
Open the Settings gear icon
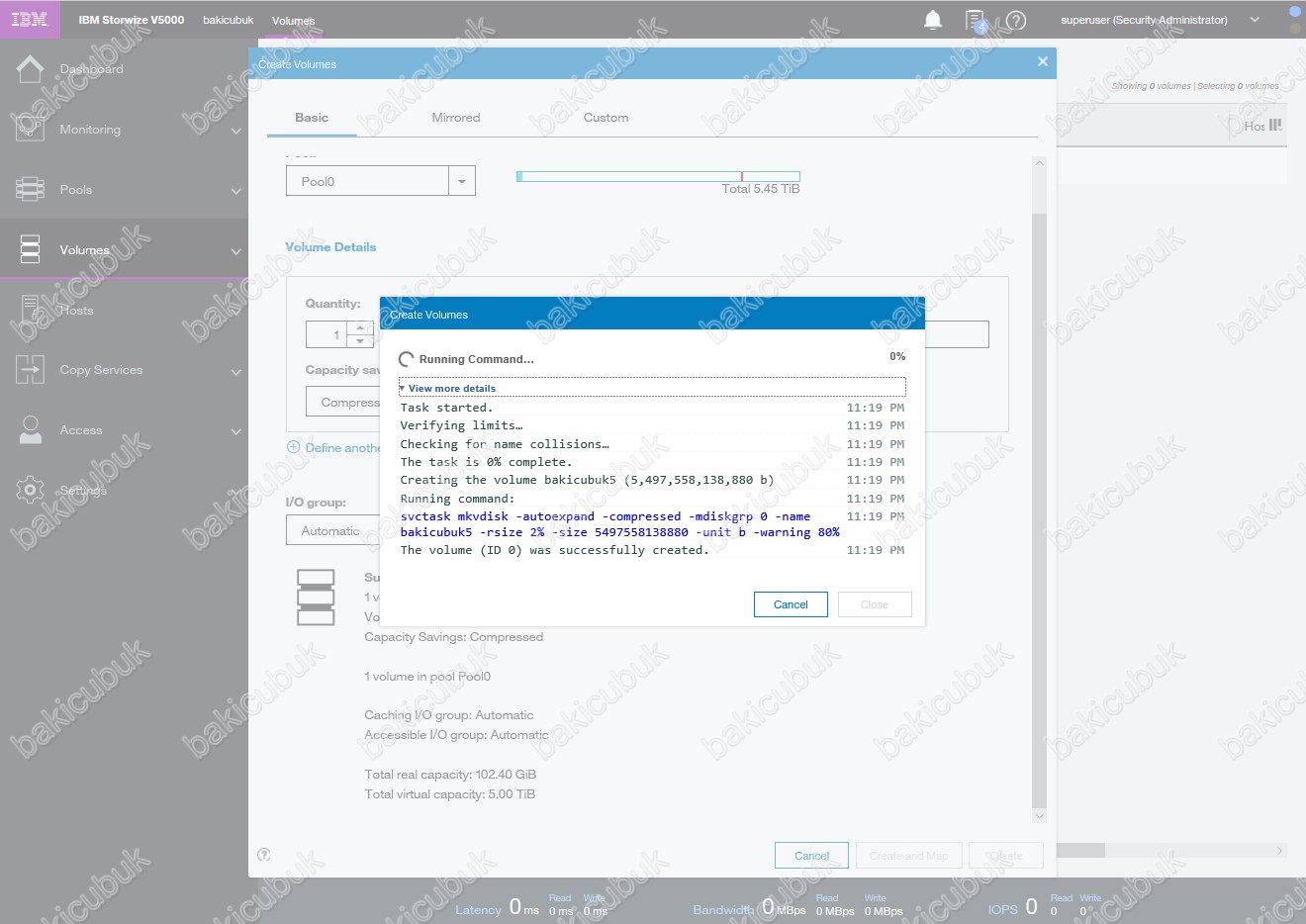coord(31,490)
